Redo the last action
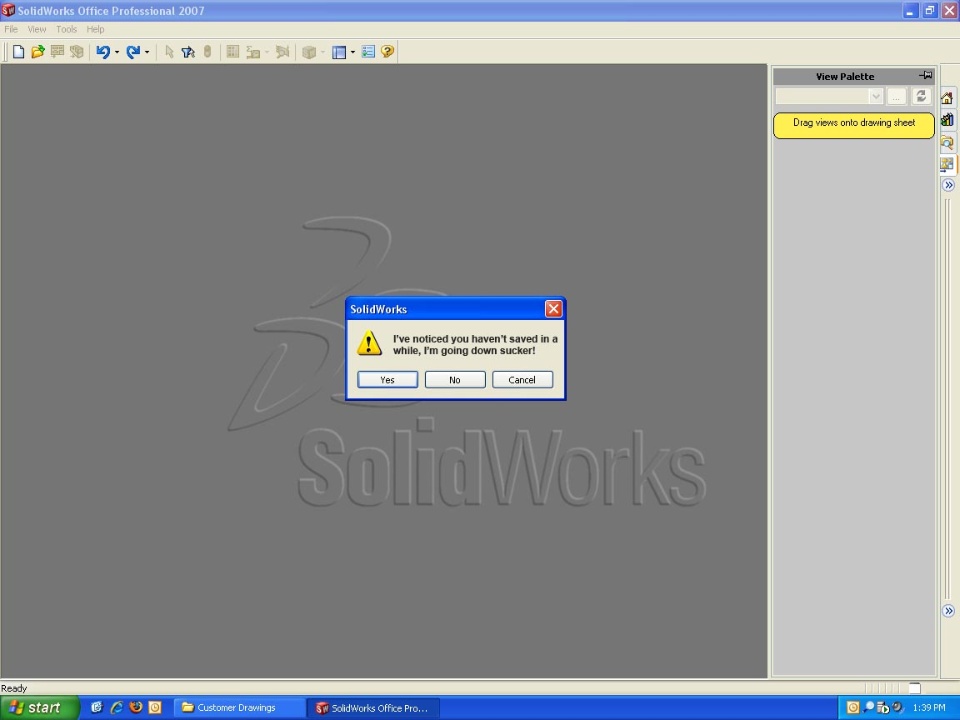This screenshot has height=720, width=960. tap(133, 52)
